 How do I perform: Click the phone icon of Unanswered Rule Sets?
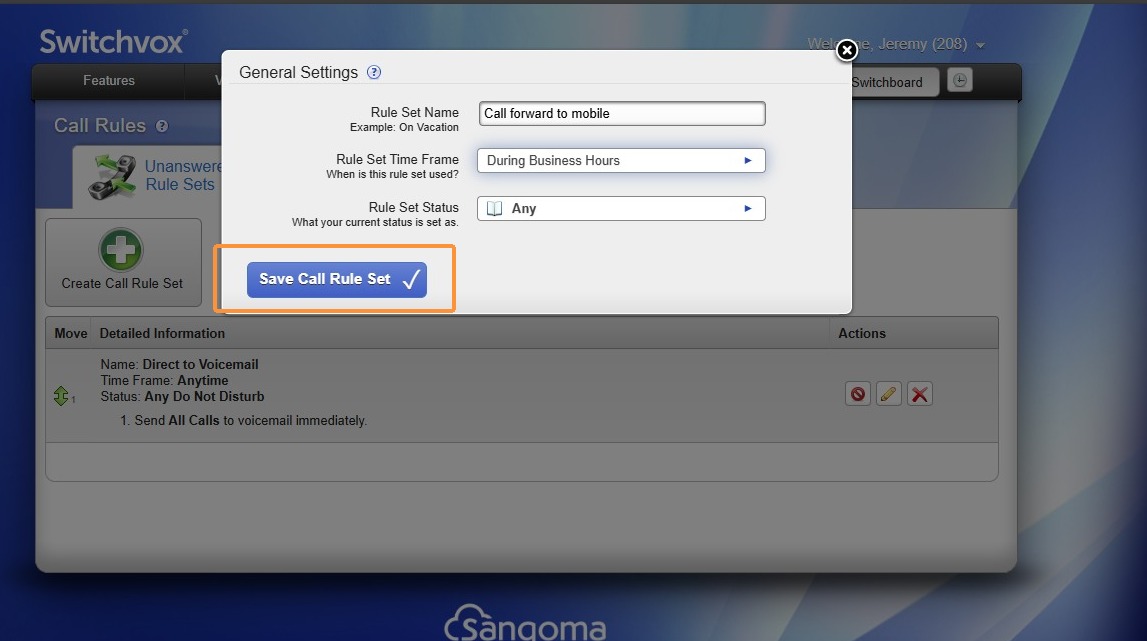(112, 176)
